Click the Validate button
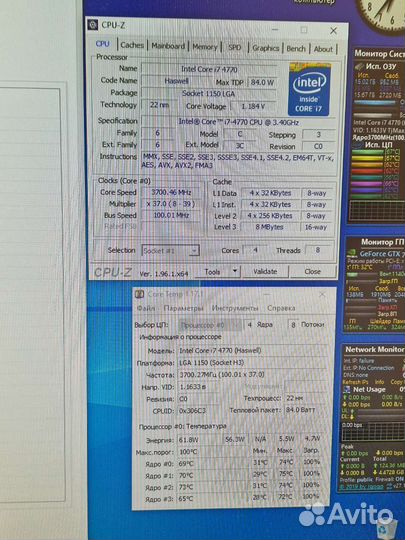 (x=265, y=272)
